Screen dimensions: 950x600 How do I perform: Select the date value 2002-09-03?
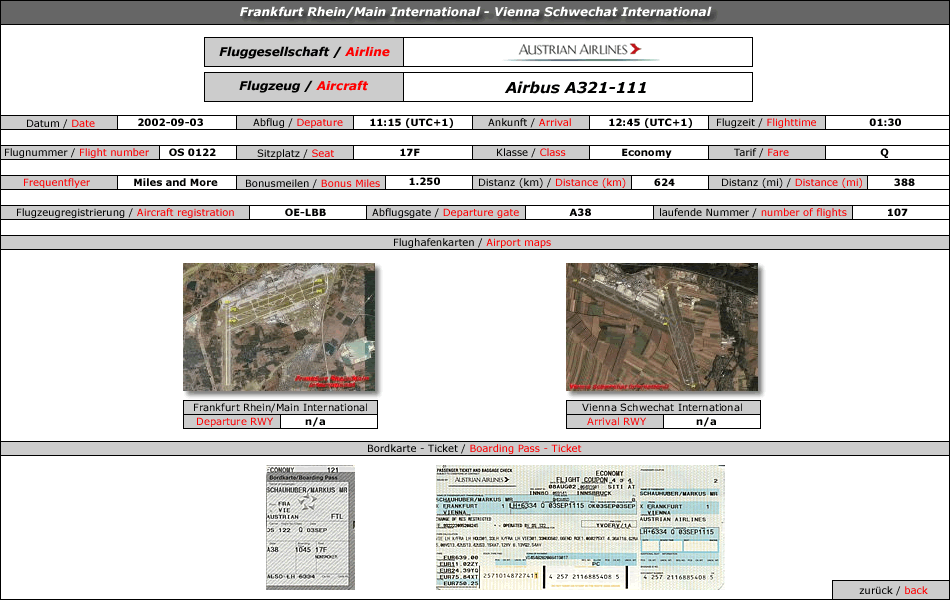170,122
